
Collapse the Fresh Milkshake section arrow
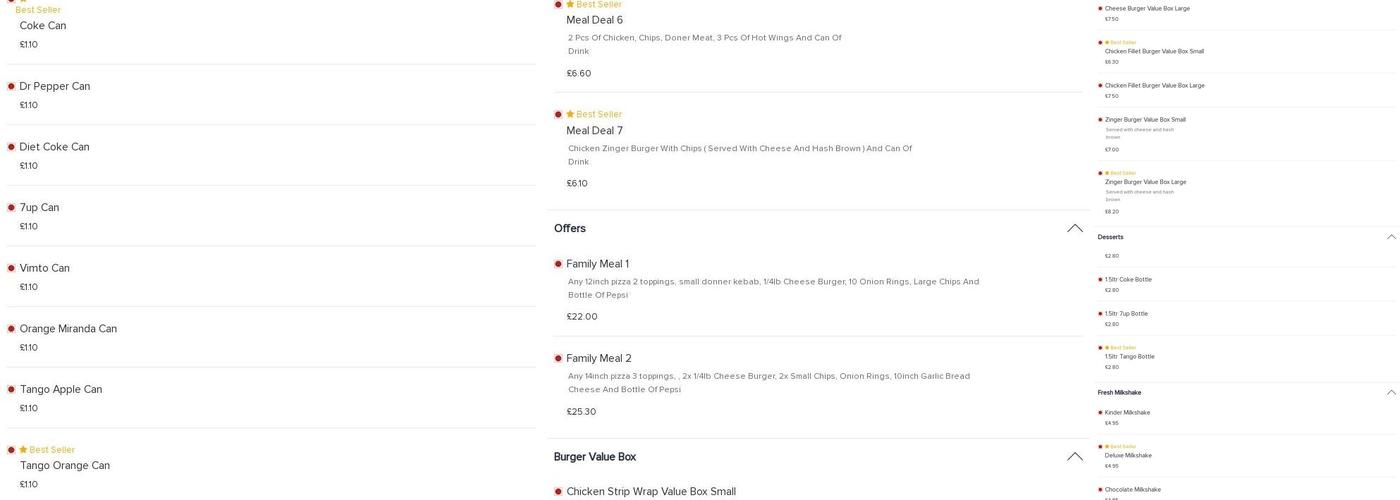coord(1391,393)
